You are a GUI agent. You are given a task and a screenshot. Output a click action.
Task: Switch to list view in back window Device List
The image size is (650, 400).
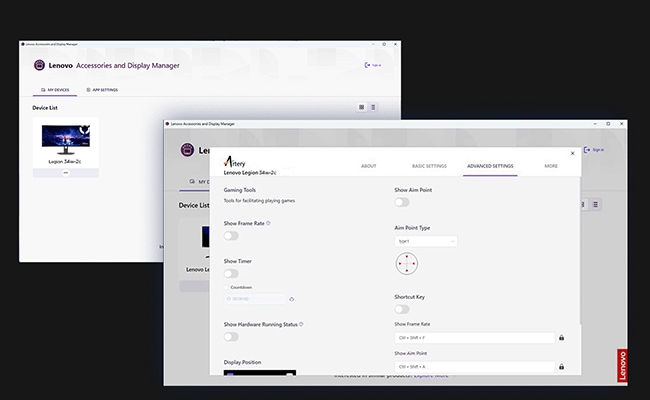(x=373, y=107)
